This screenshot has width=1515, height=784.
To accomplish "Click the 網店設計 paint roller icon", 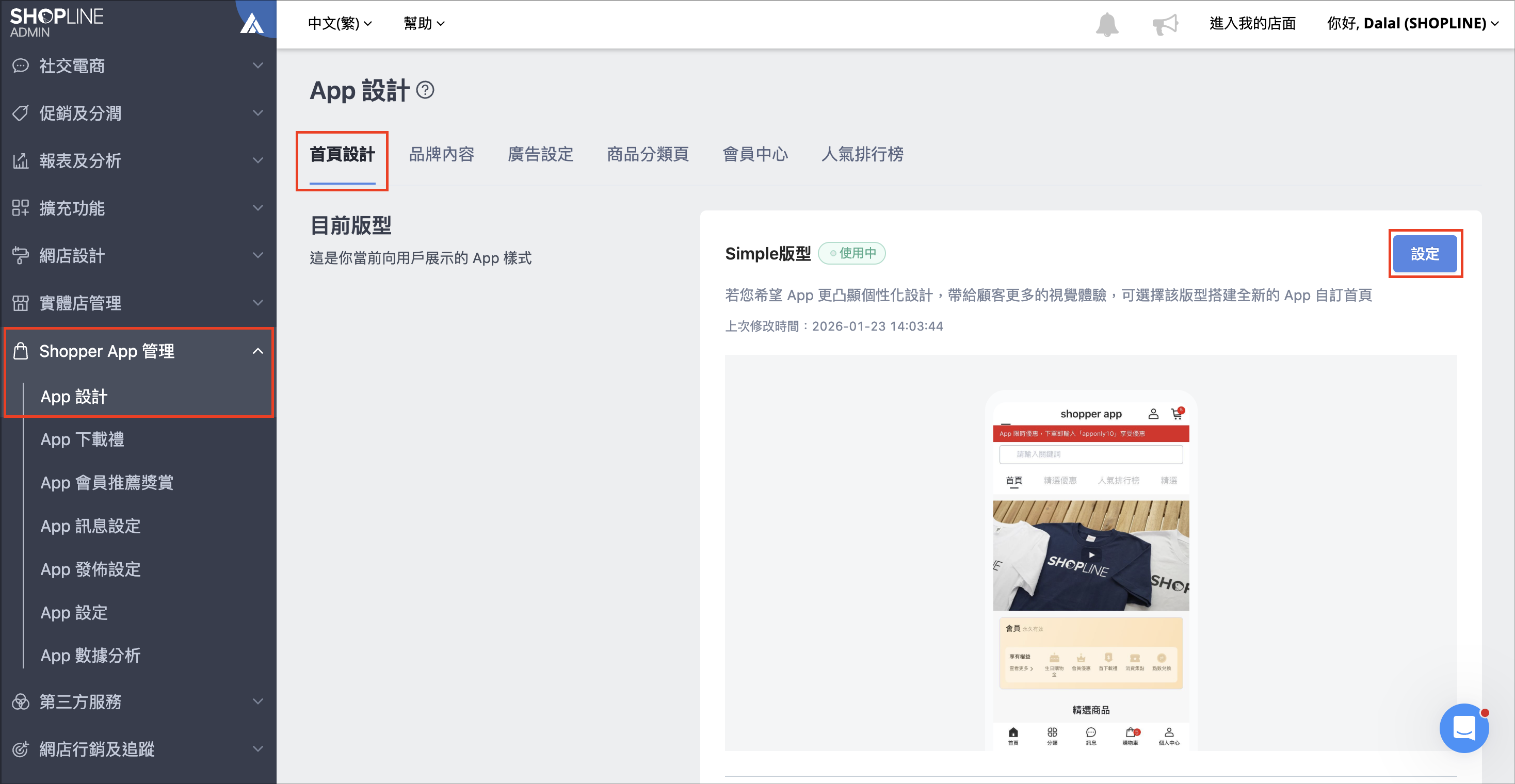I will 21,256.
